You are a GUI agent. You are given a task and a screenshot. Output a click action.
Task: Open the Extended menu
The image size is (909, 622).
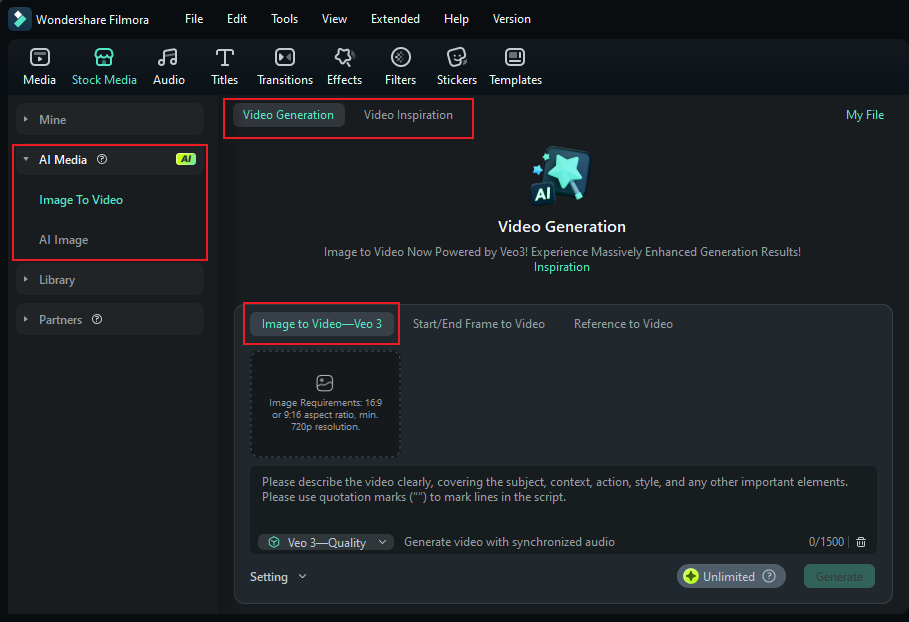(395, 19)
